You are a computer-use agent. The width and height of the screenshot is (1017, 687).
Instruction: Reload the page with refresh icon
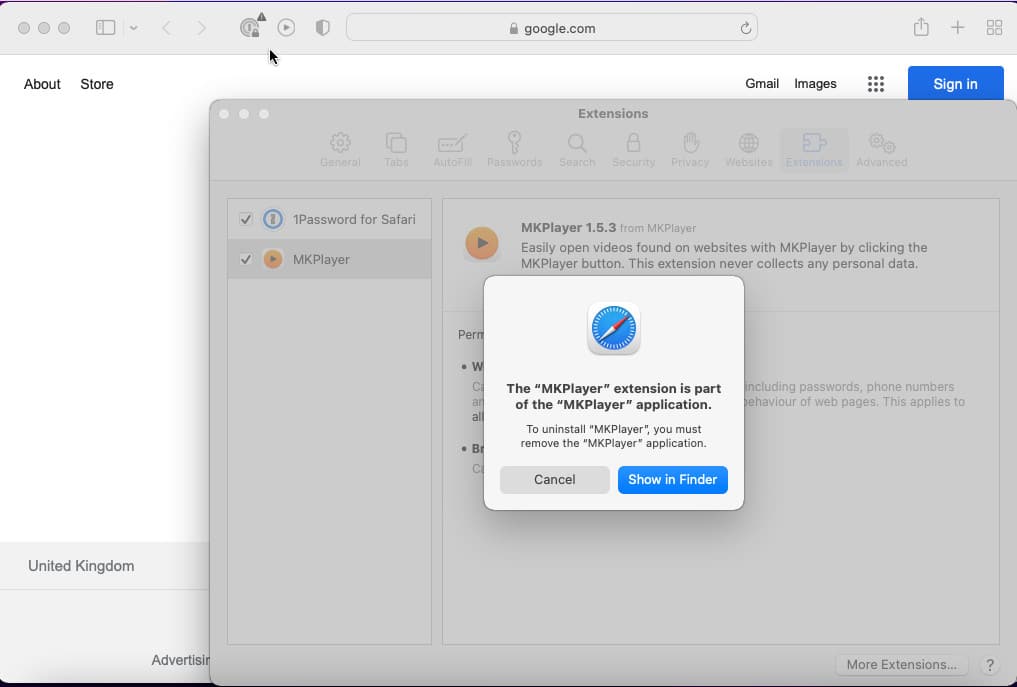tap(745, 28)
